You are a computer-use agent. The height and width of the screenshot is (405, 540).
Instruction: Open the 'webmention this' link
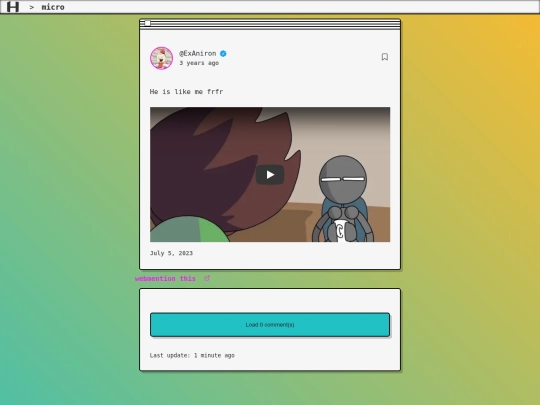pyautogui.click(x=165, y=279)
